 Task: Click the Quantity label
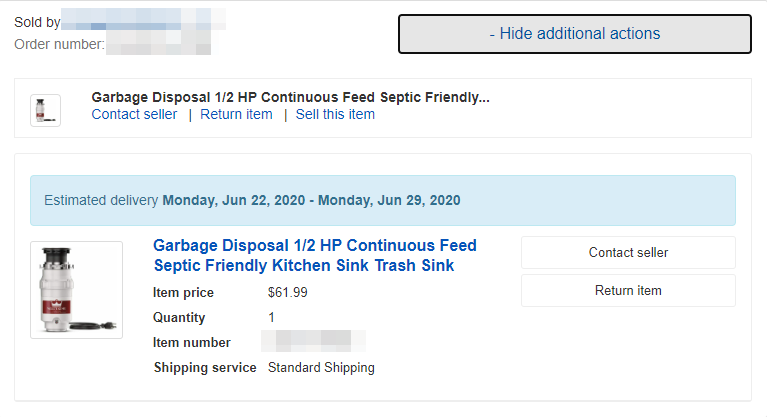coord(179,318)
